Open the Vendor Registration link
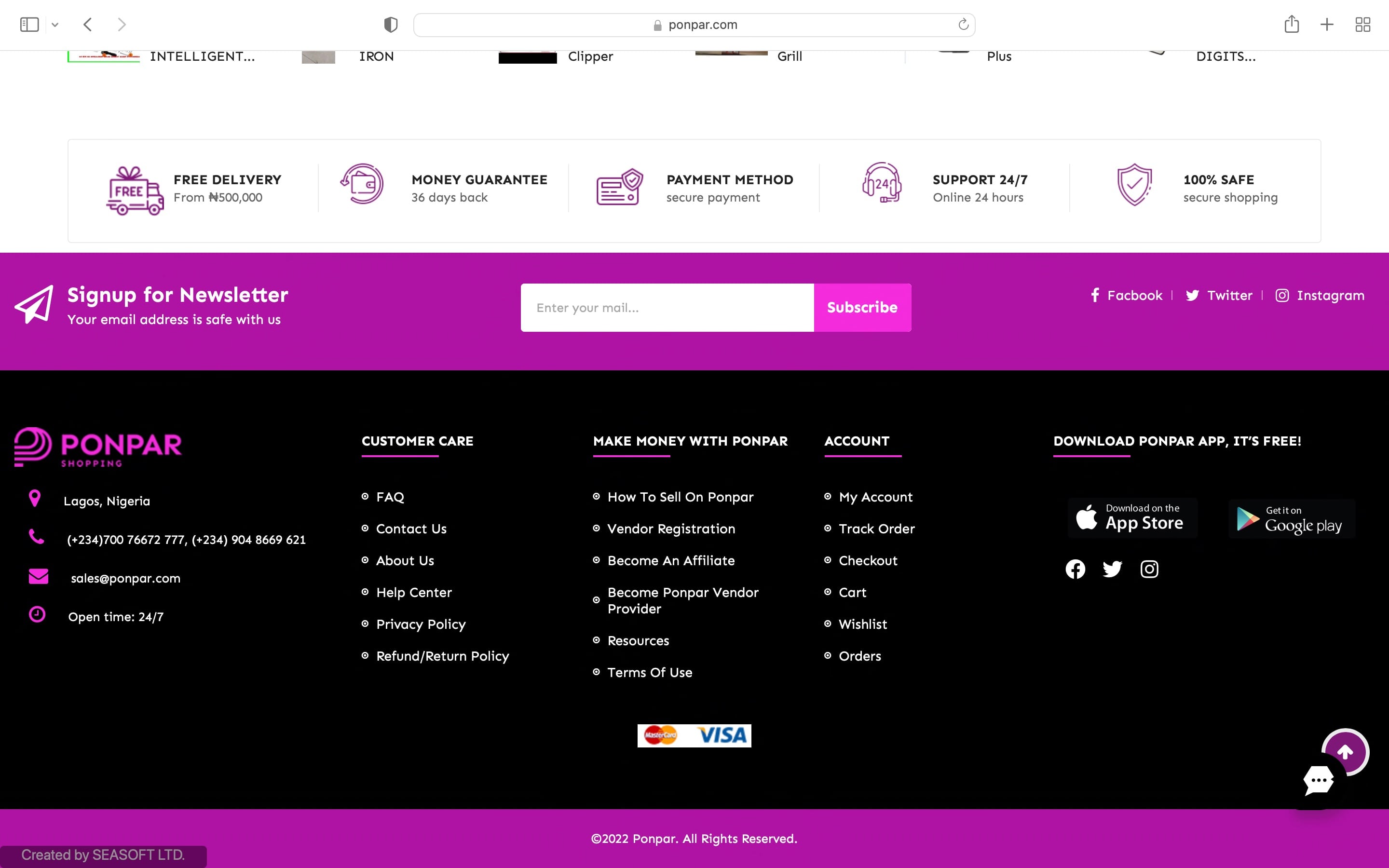The height and width of the screenshot is (868, 1389). click(x=671, y=529)
